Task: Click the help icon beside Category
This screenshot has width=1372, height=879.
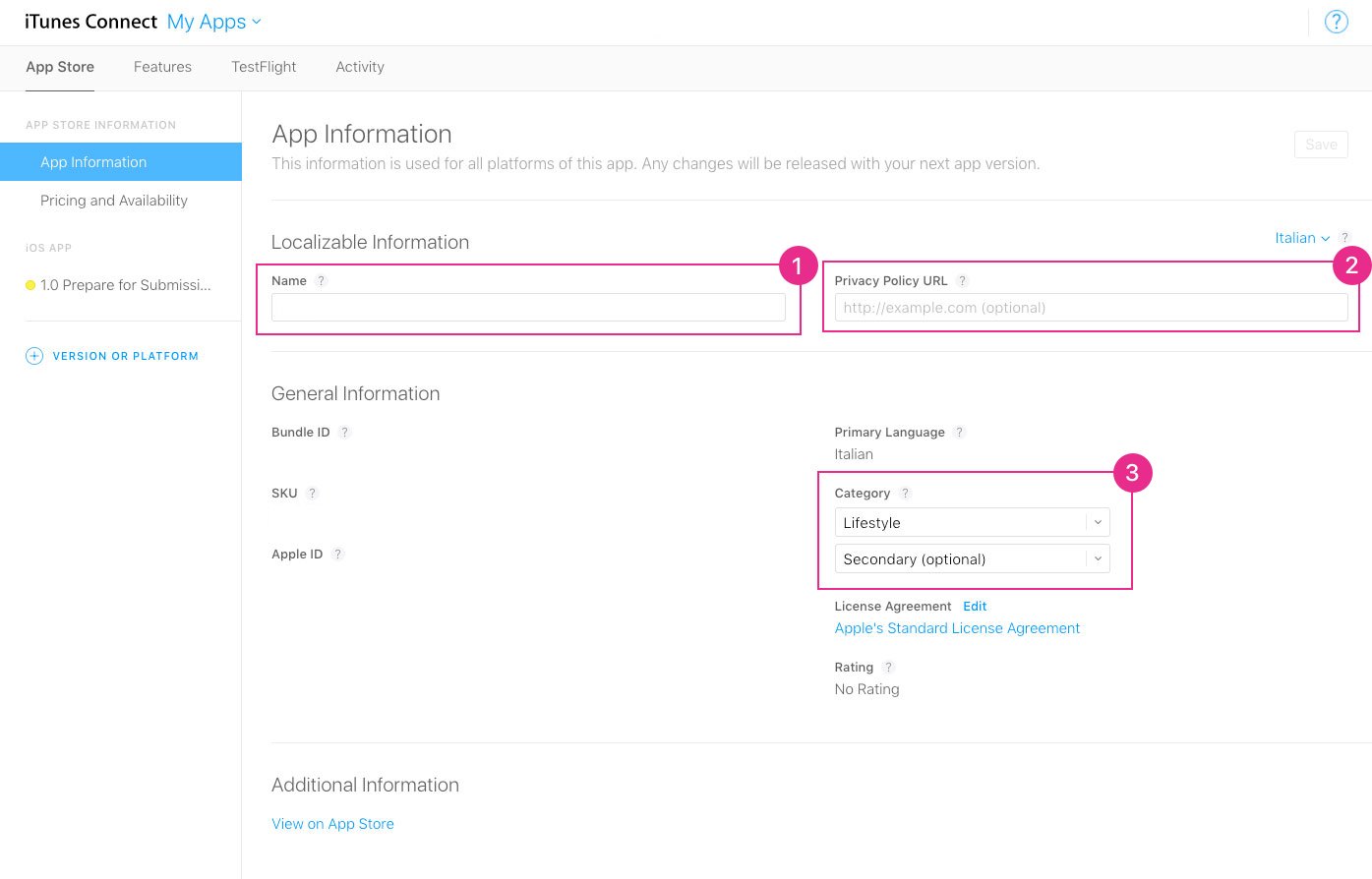Action: pos(905,494)
